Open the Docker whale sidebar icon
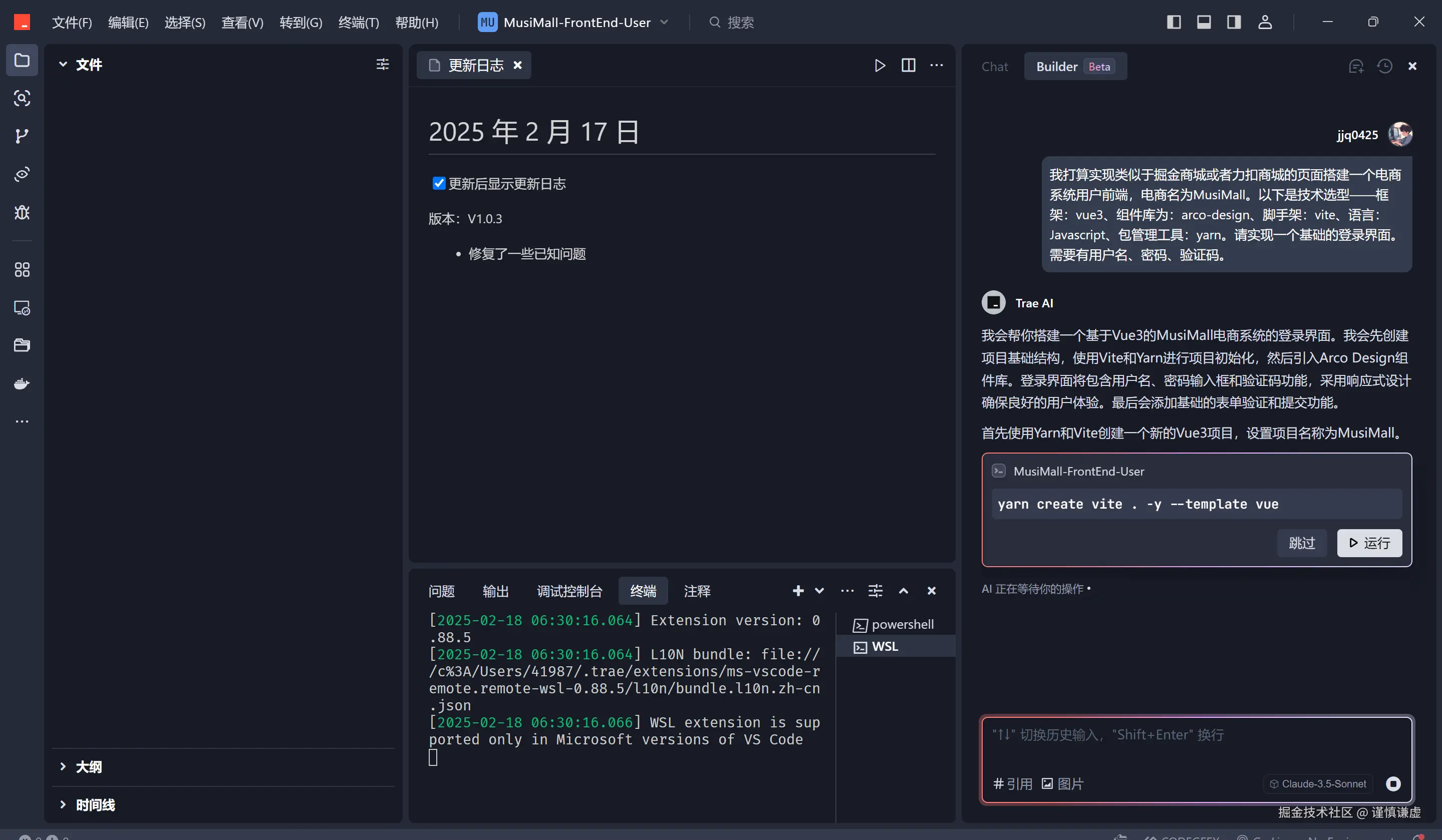 22,383
